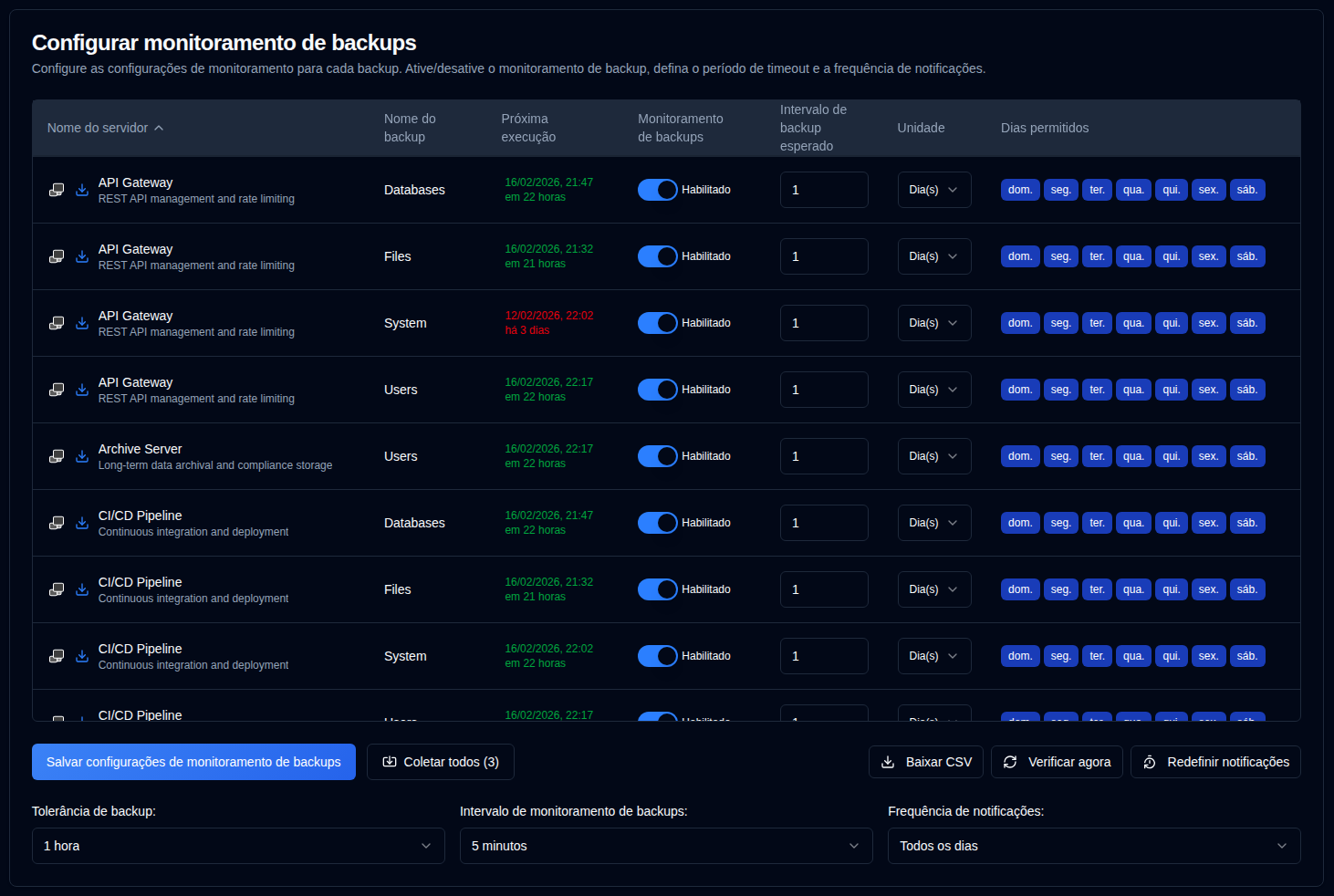Image resolution: width=1334 pixels, height=896 pixels.
Task: Click download icon for API Gateway Users backup
Action: [82, 390]
